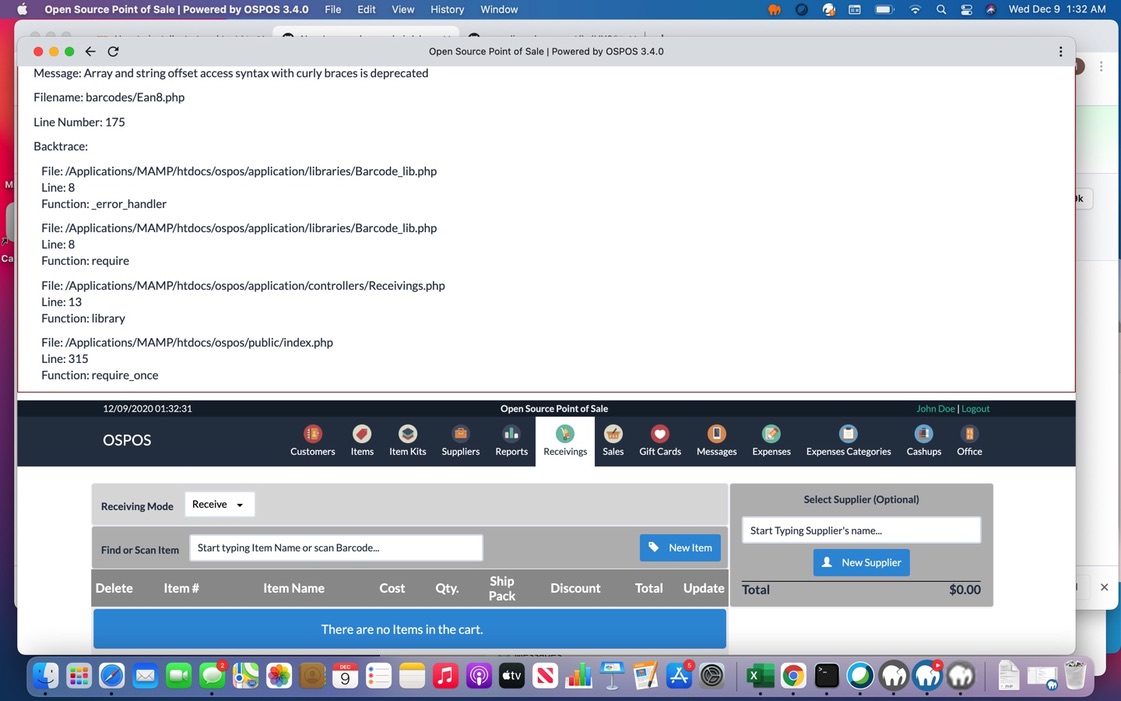
Task: Click the New Item button
Action: coord(680,548)
